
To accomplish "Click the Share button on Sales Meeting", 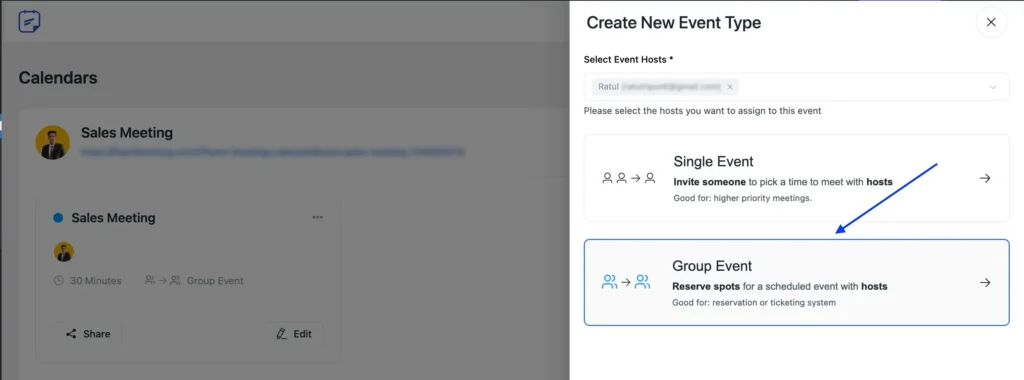I will (88, 334).
